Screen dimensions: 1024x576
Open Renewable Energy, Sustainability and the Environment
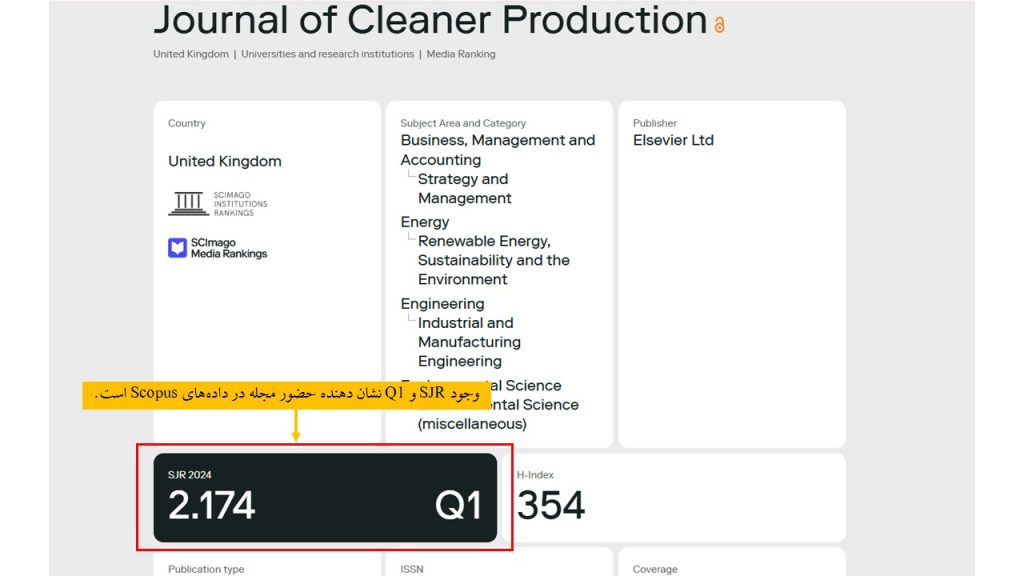pyautogui.click(x=494, y=260)
